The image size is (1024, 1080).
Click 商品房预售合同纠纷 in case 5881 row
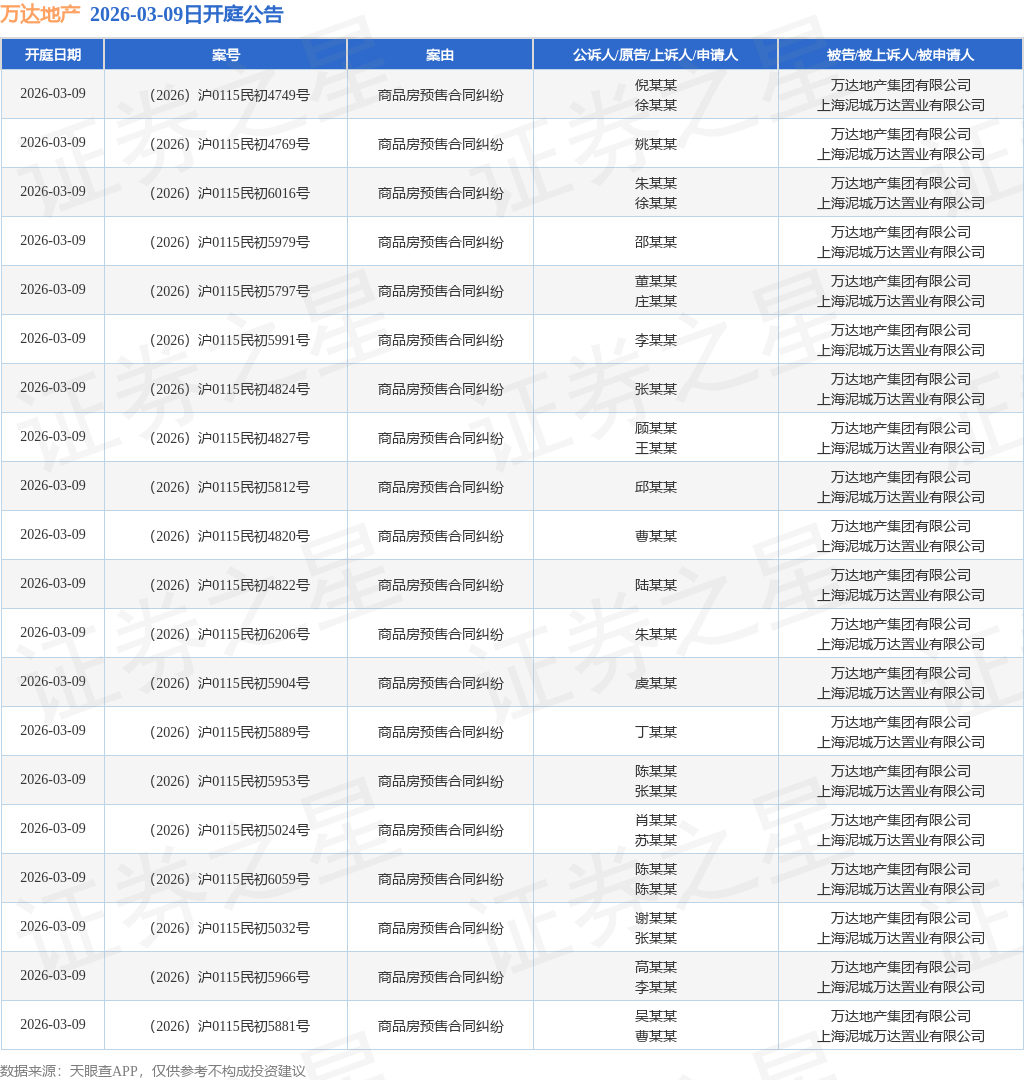(440, 1026)
